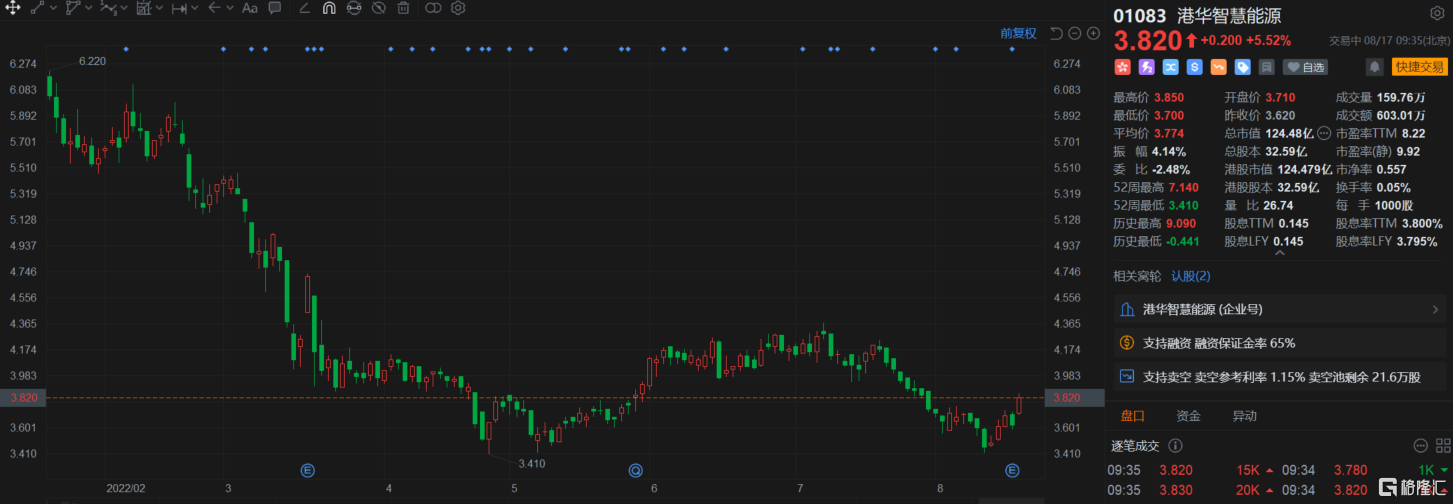This screenshot has height=504, width=1453.
Task: Click the blue dollar sign badge
Action: point(1194,67)
